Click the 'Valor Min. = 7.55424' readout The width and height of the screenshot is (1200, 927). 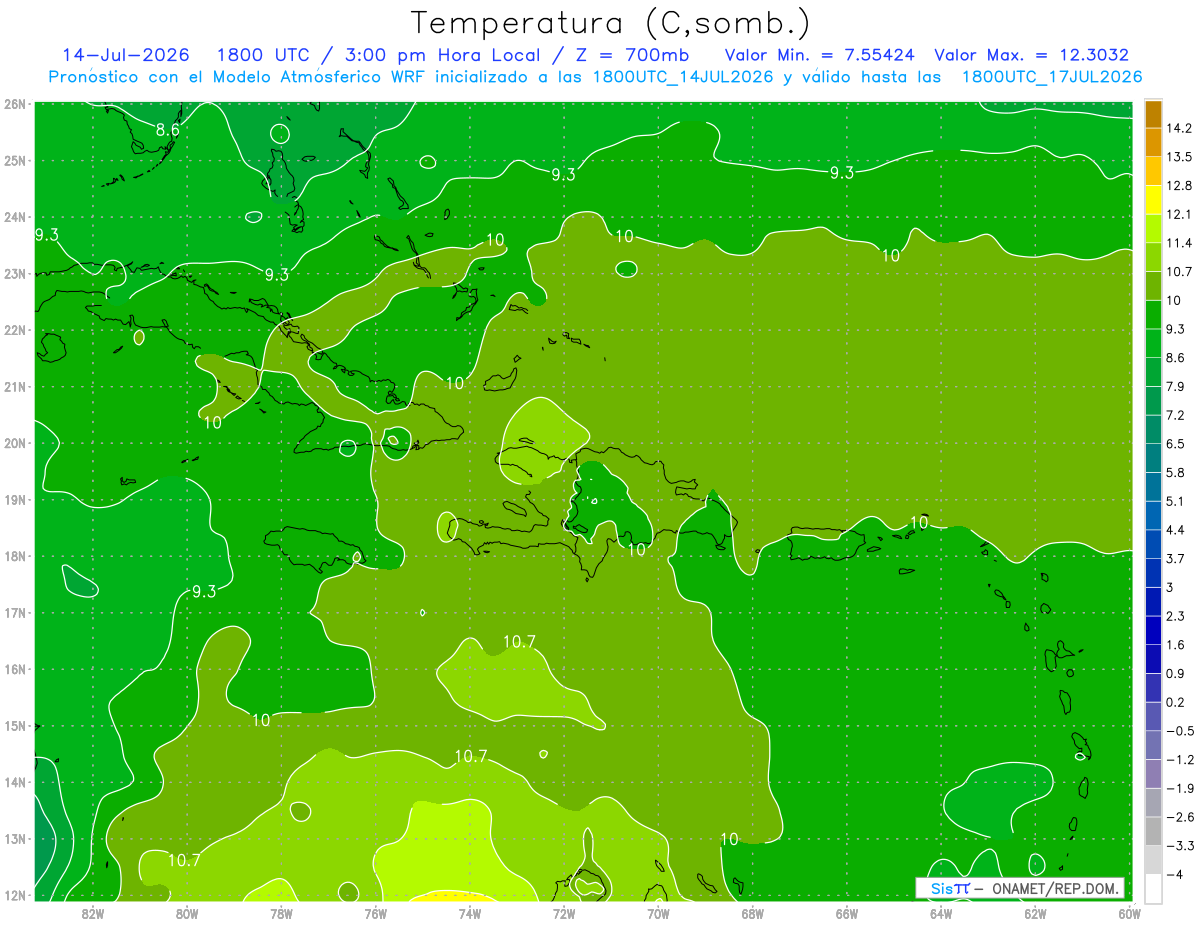(x=820, y=55)
